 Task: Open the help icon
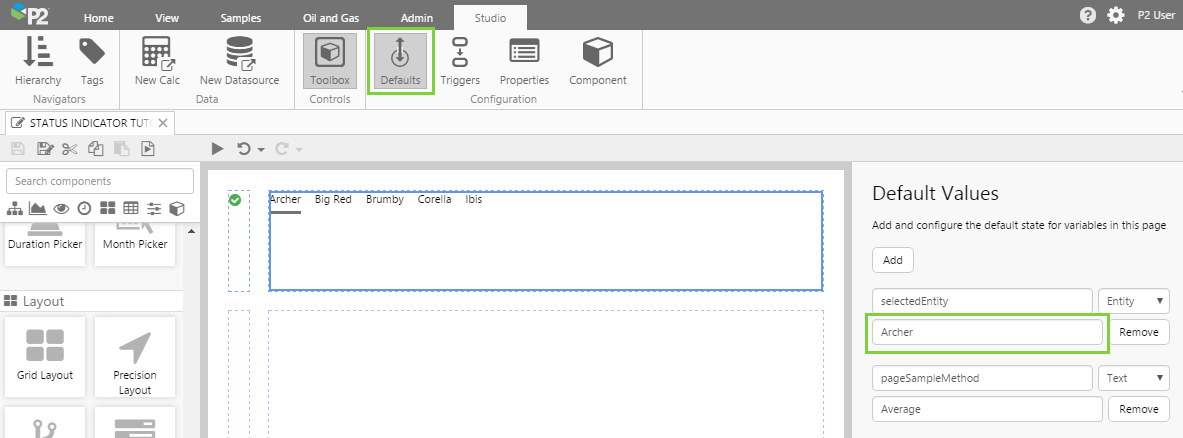pos(1087,15)
